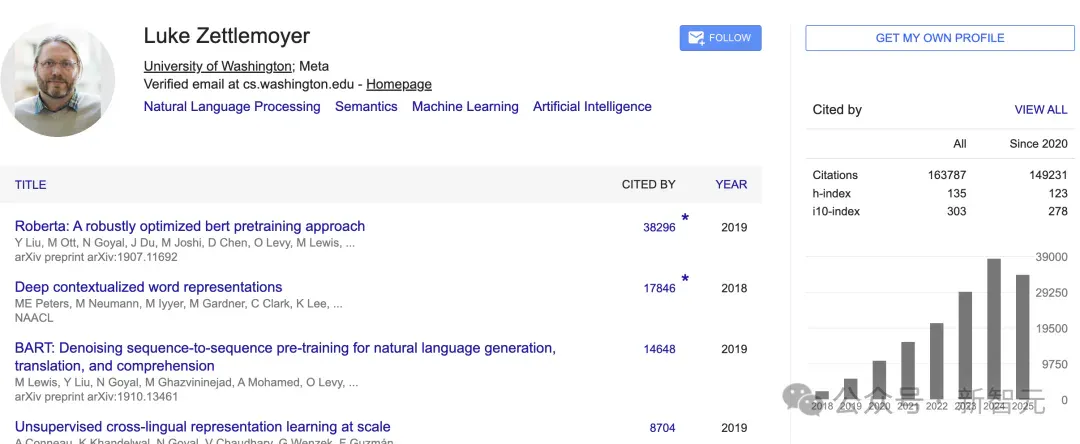Image resolution: width=1080 pixels, height=444 pixels.
Task: Open the 38296 citation count link
Action: pos(659,227)
